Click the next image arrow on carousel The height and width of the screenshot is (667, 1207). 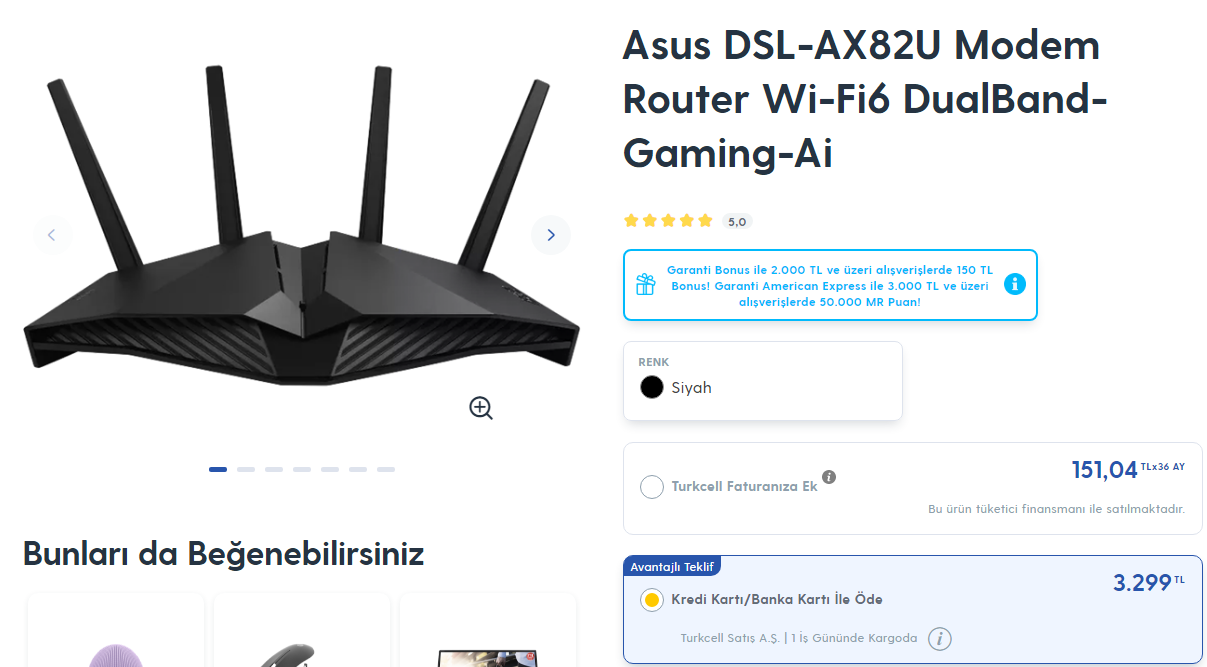point(550,235)
